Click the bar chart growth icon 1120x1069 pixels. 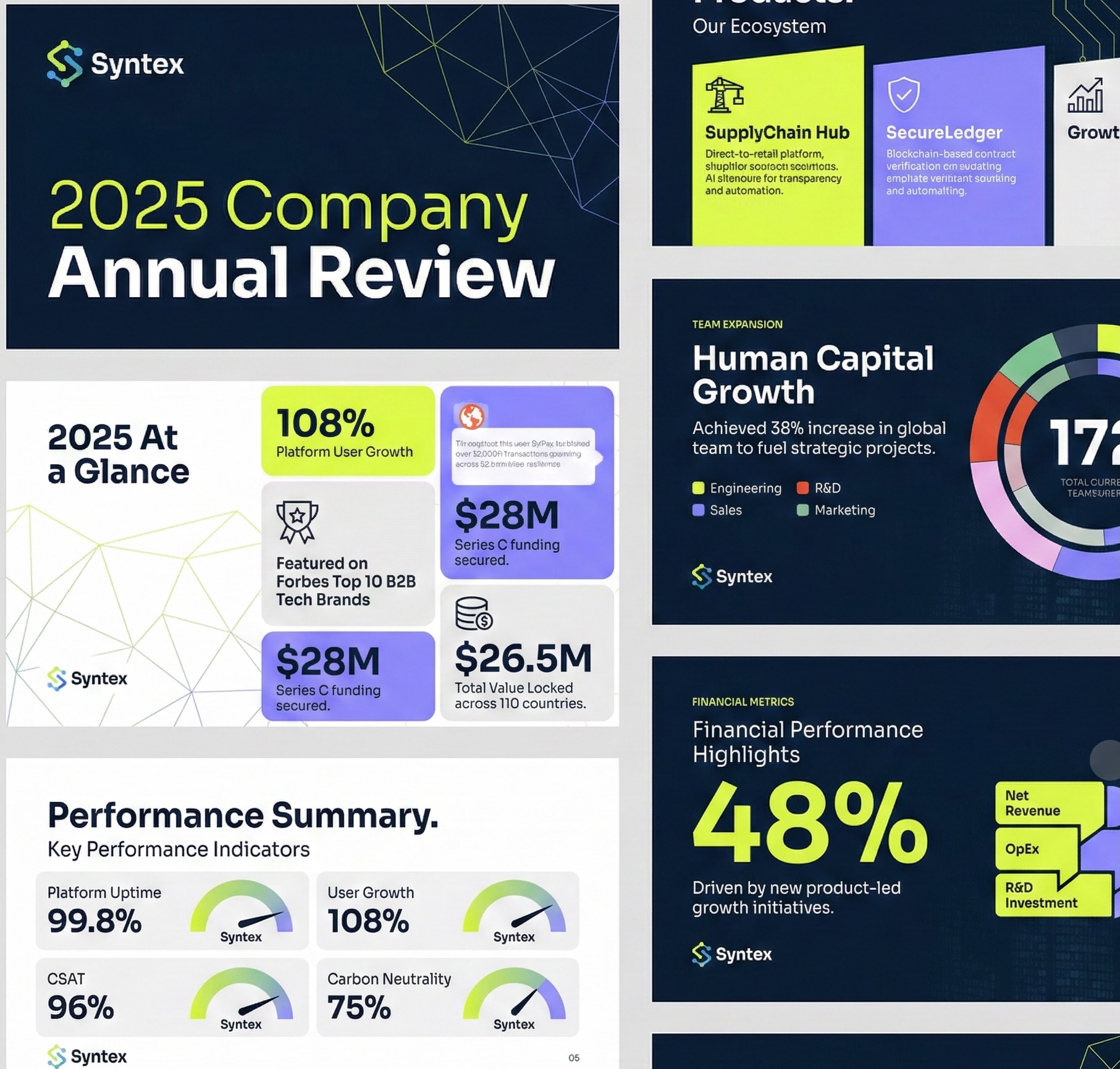[x=1085, y=95]
